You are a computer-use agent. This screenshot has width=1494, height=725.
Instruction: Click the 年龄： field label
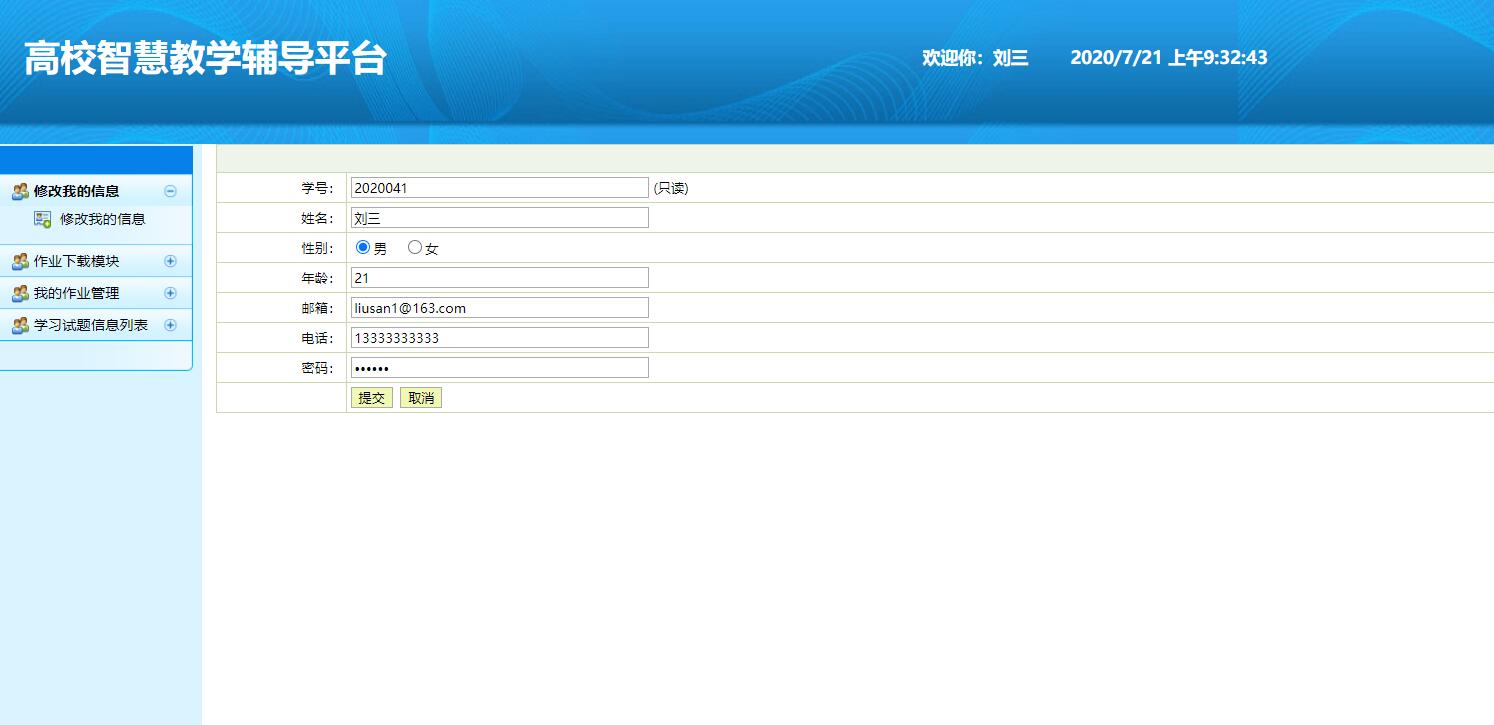pos(318,278)
